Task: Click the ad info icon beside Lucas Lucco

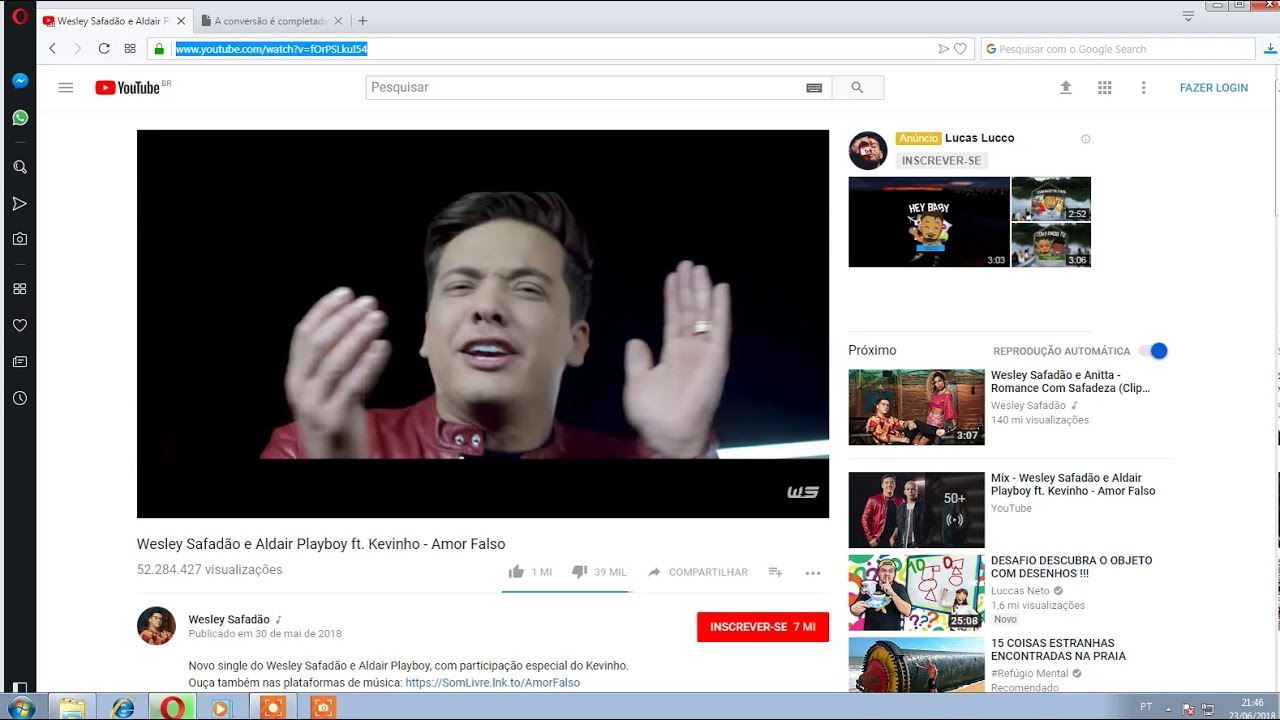Action: pyautogui.click(x=1086, y=139)
